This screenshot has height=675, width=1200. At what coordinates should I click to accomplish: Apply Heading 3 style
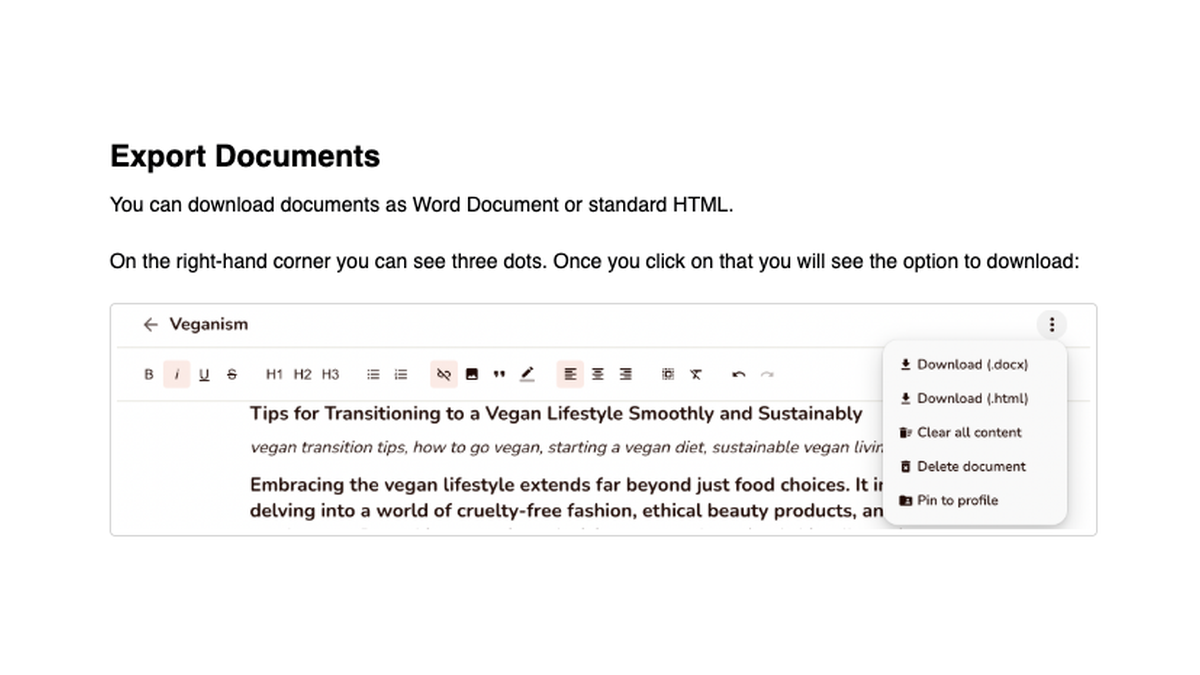coord(330,374)
